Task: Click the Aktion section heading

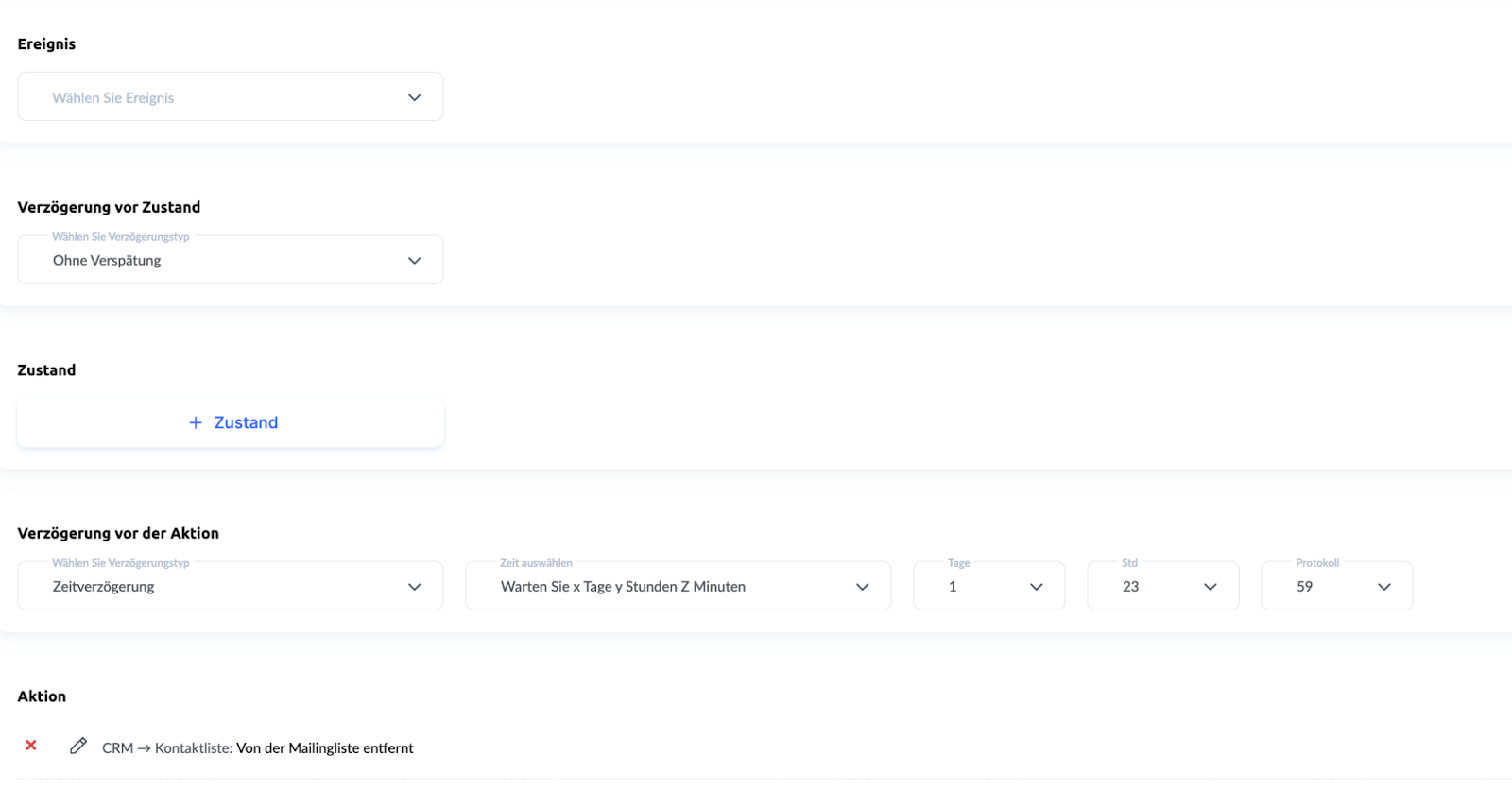Action: tap(42, 696)
